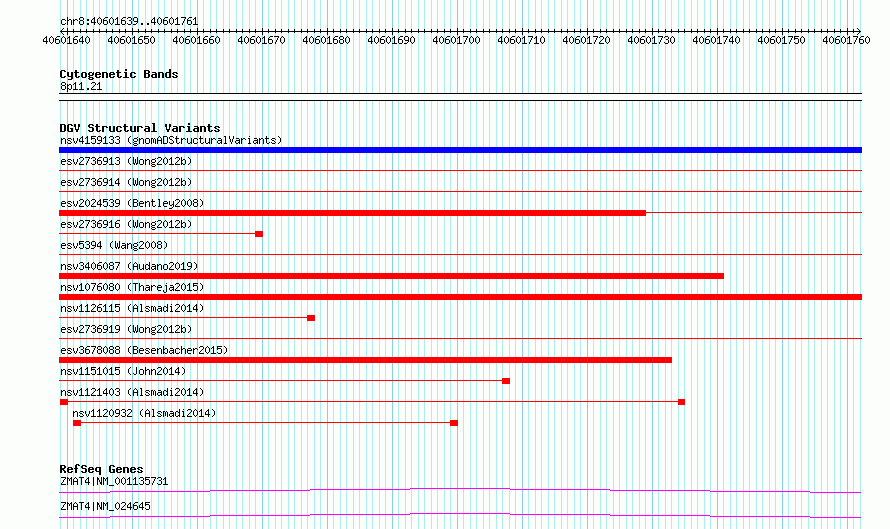The height and width of the screenshot is (529, 890).
Task: Open the esv2736913 (Wong2012b) variant label
Action: pos(126,161)
